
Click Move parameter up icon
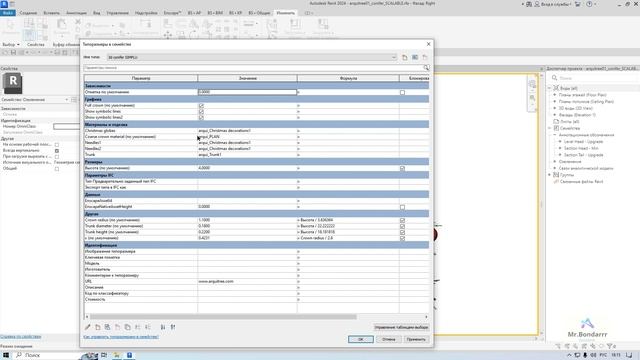click(138, 327)
